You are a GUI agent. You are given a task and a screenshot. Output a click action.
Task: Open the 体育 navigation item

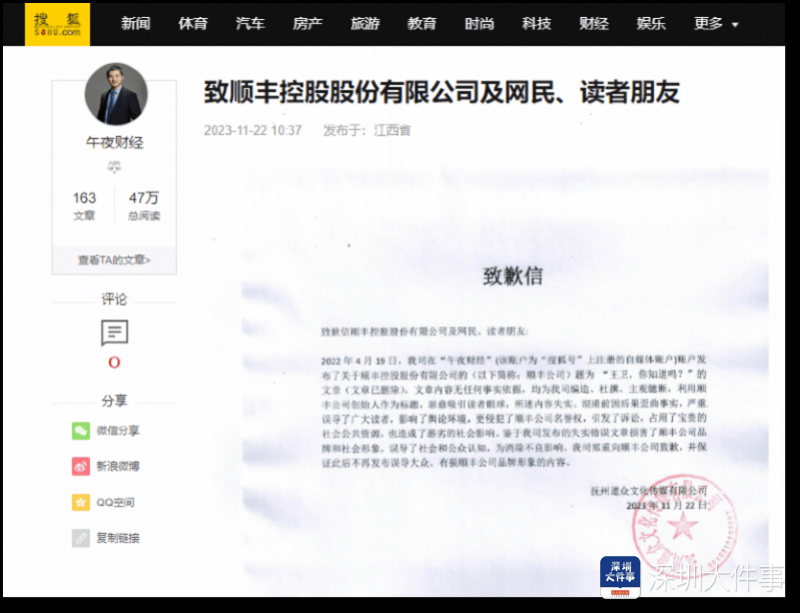pos(193,23)
